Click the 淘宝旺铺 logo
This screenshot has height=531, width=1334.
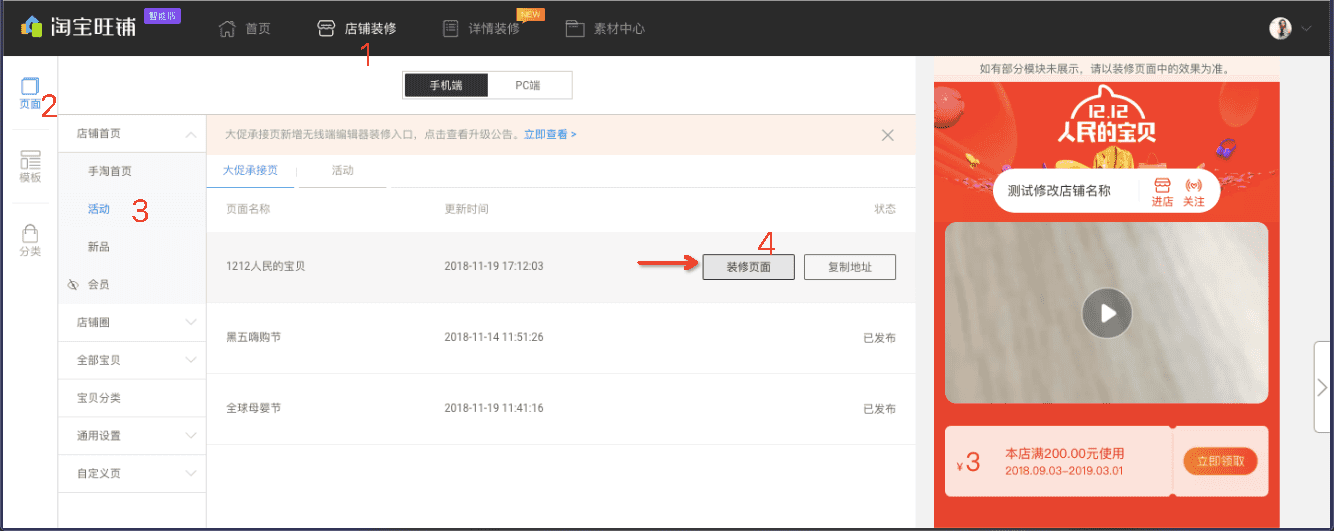pyautogui.click(x=80, y=27)
